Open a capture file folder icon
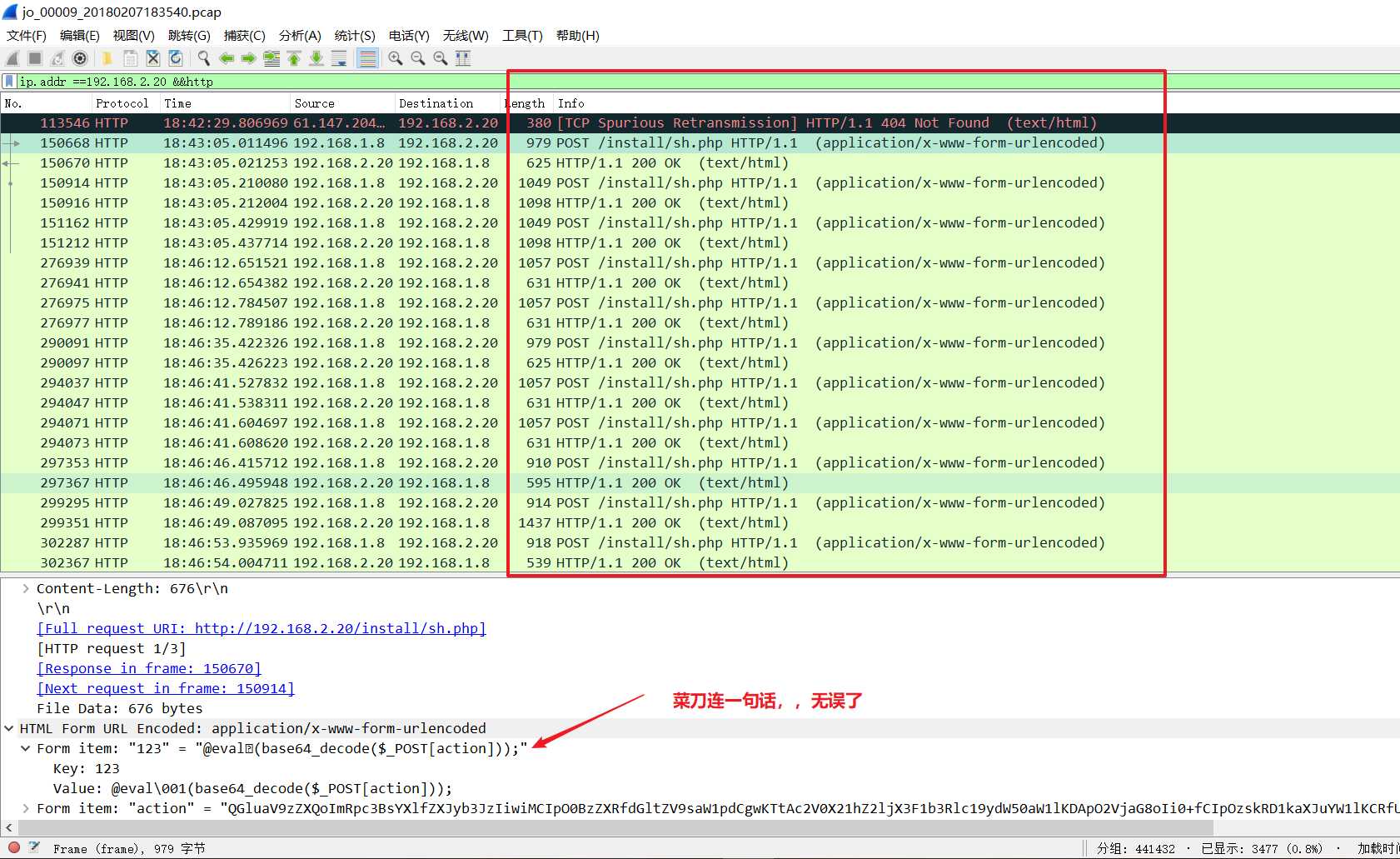 (x=107, y=58)
